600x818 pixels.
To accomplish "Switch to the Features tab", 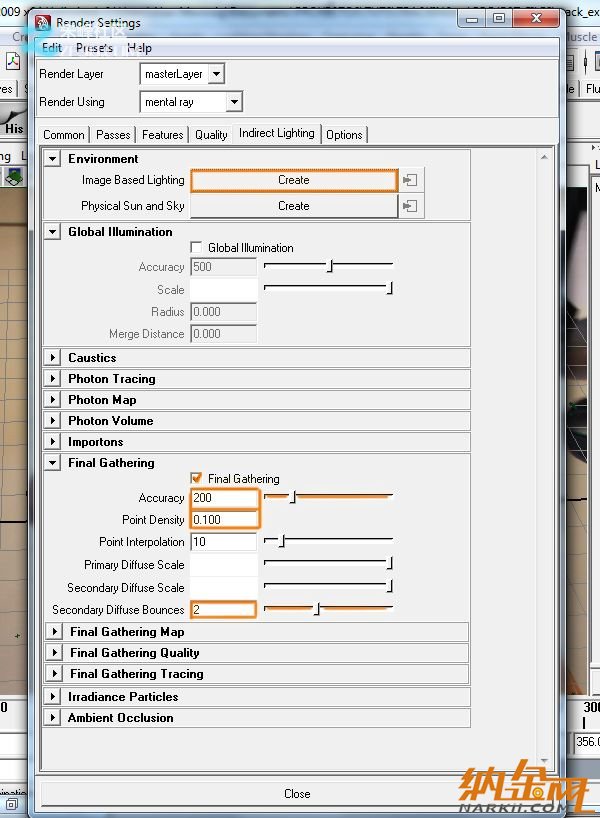I will point(162,135).
